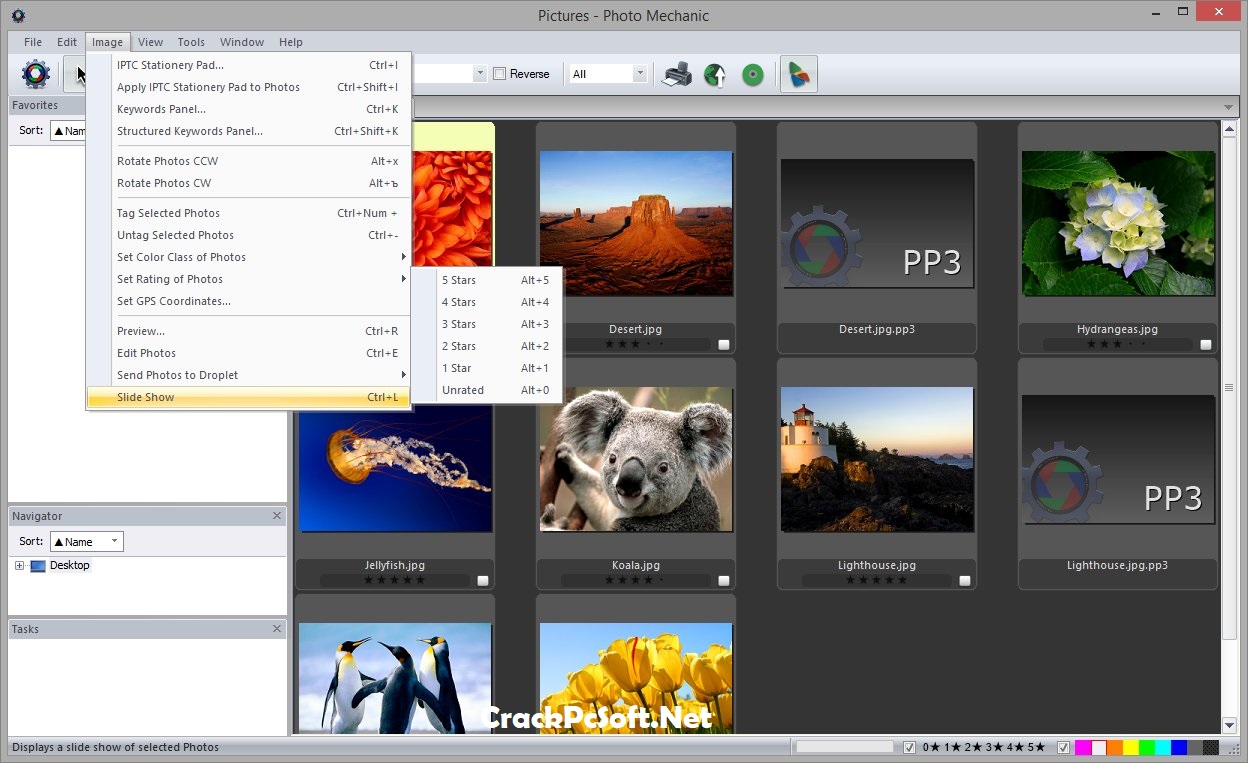Select the Koala.jpg thumbnail image

pyautogui.click(x=636, y=459)
